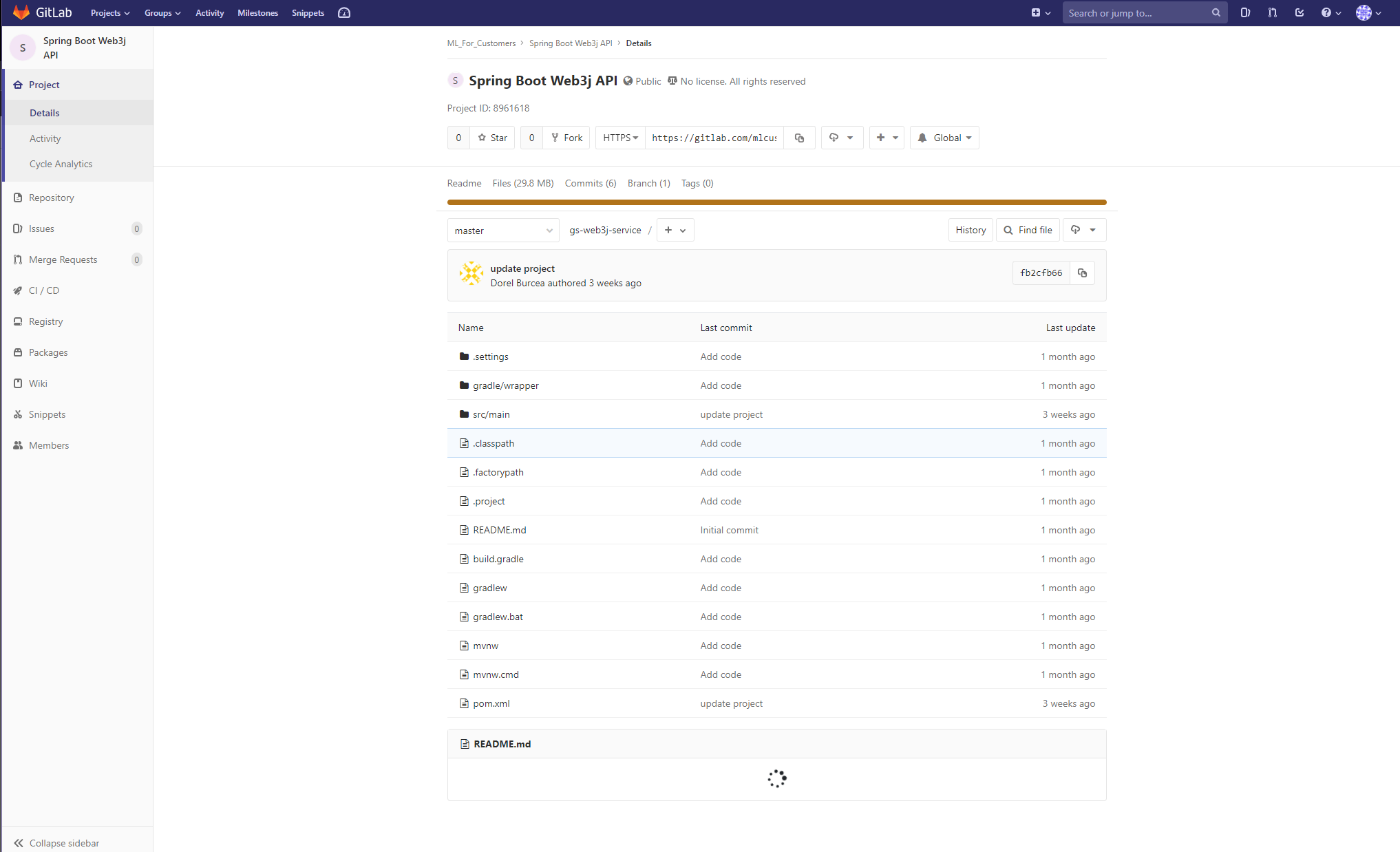This screenshot has height=852, width=1400.
Task: Open the operations dashboard gauge icon in navbar
Action: point(344,13)
